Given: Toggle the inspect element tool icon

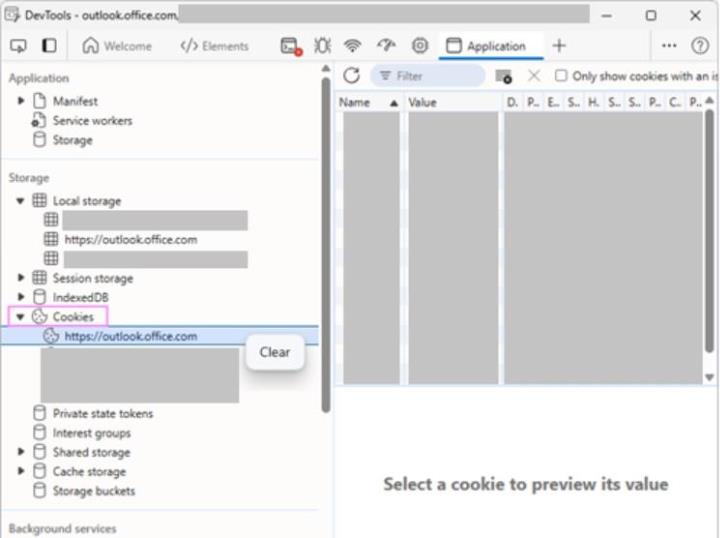Looking at the screenshot, I should pyautogui.click(x=18, y=46).
